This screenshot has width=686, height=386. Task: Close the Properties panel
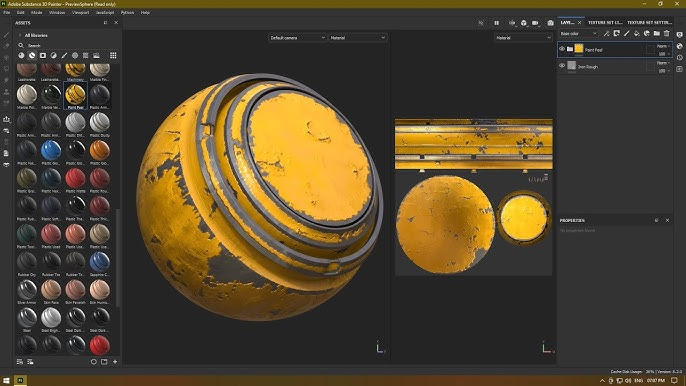pos(667,221)
